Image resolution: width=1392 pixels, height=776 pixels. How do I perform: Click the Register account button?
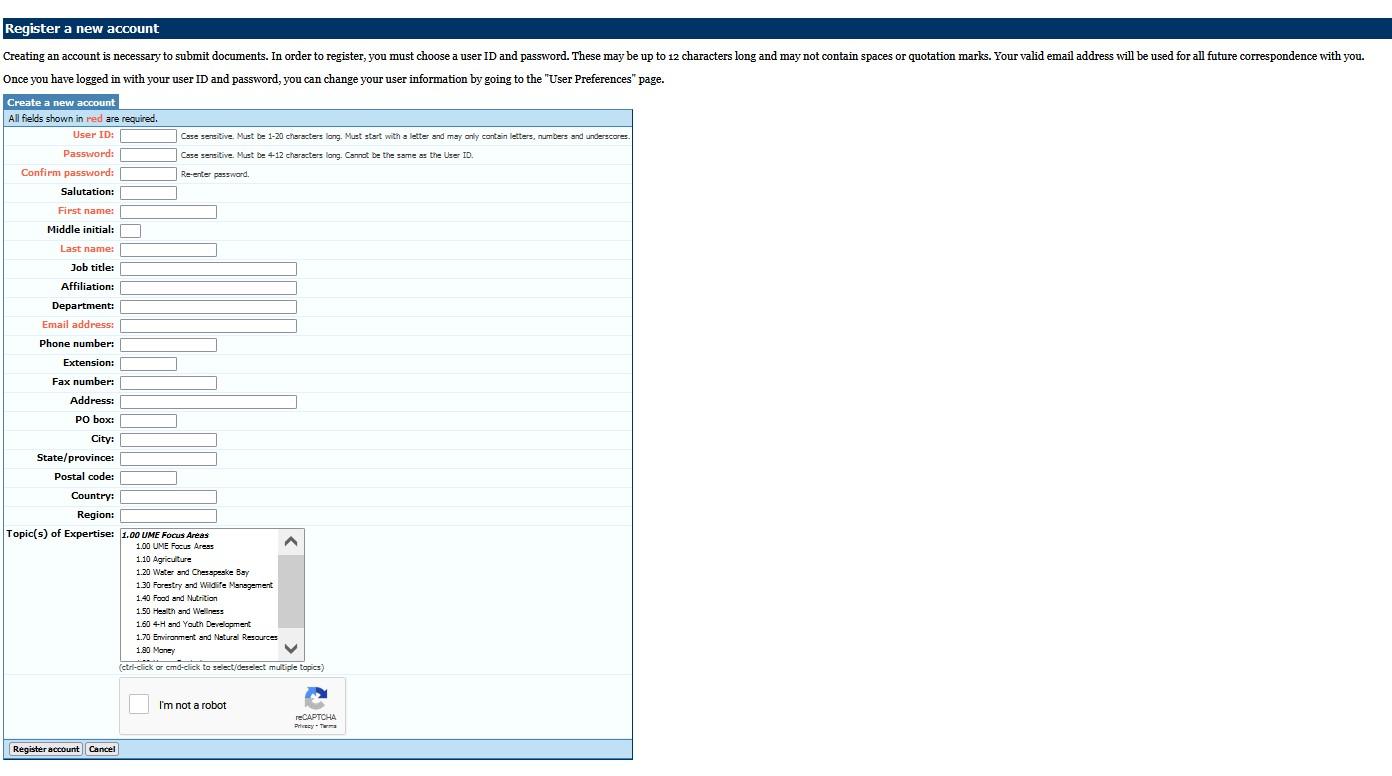46,749
